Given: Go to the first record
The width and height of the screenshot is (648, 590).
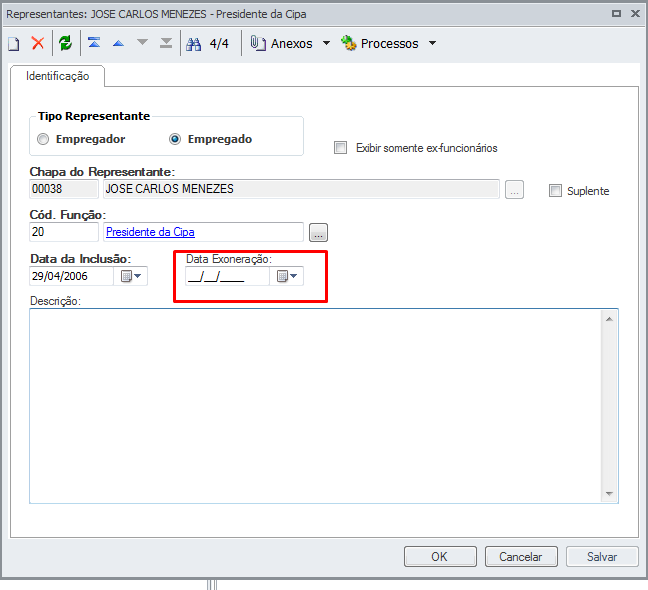Looking at the screenshot, I should 94,43.
